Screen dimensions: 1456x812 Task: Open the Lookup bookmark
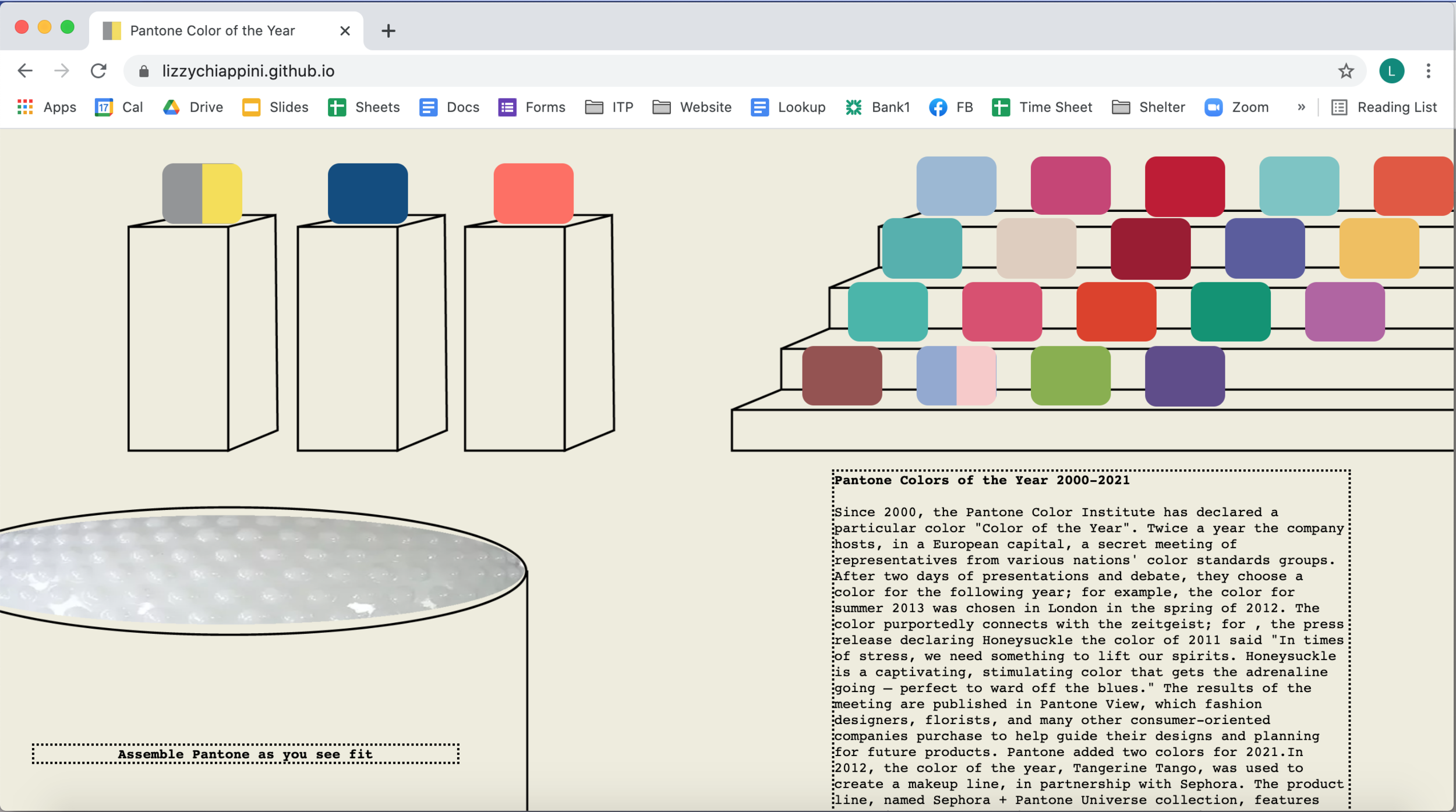[x=788, y=107]
